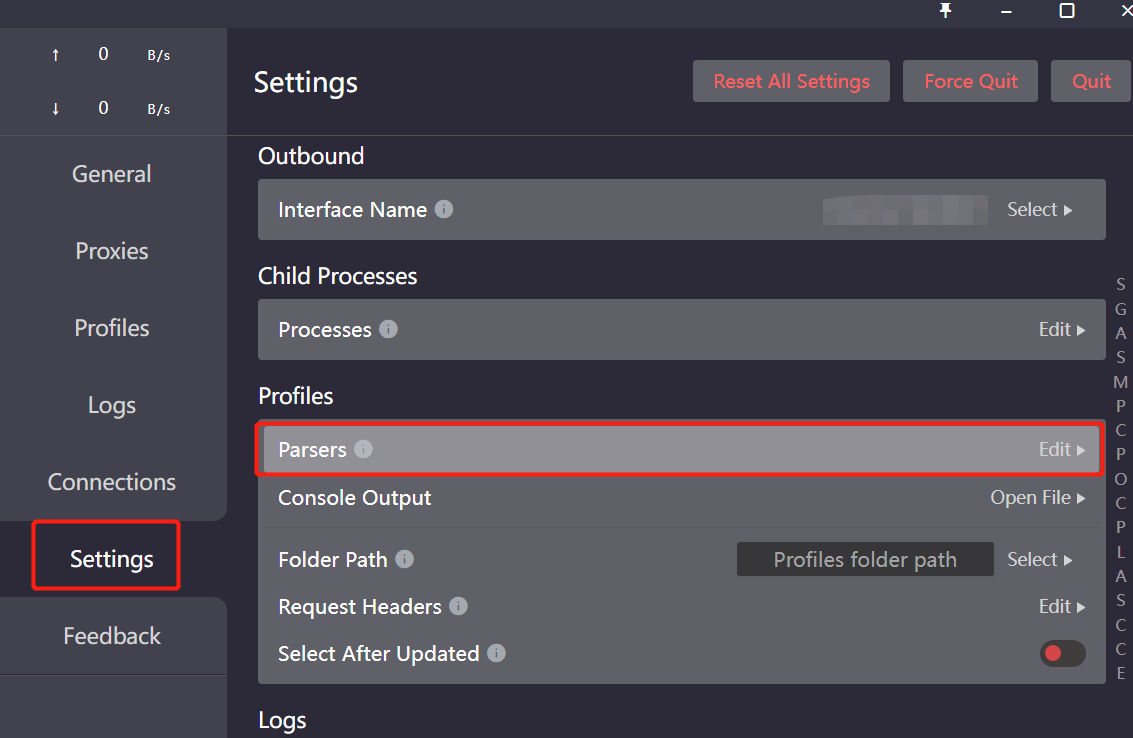The height and width of the screenshot is (738, 1133).
Task: Go to the Feedback section
Action: [112, 636]
